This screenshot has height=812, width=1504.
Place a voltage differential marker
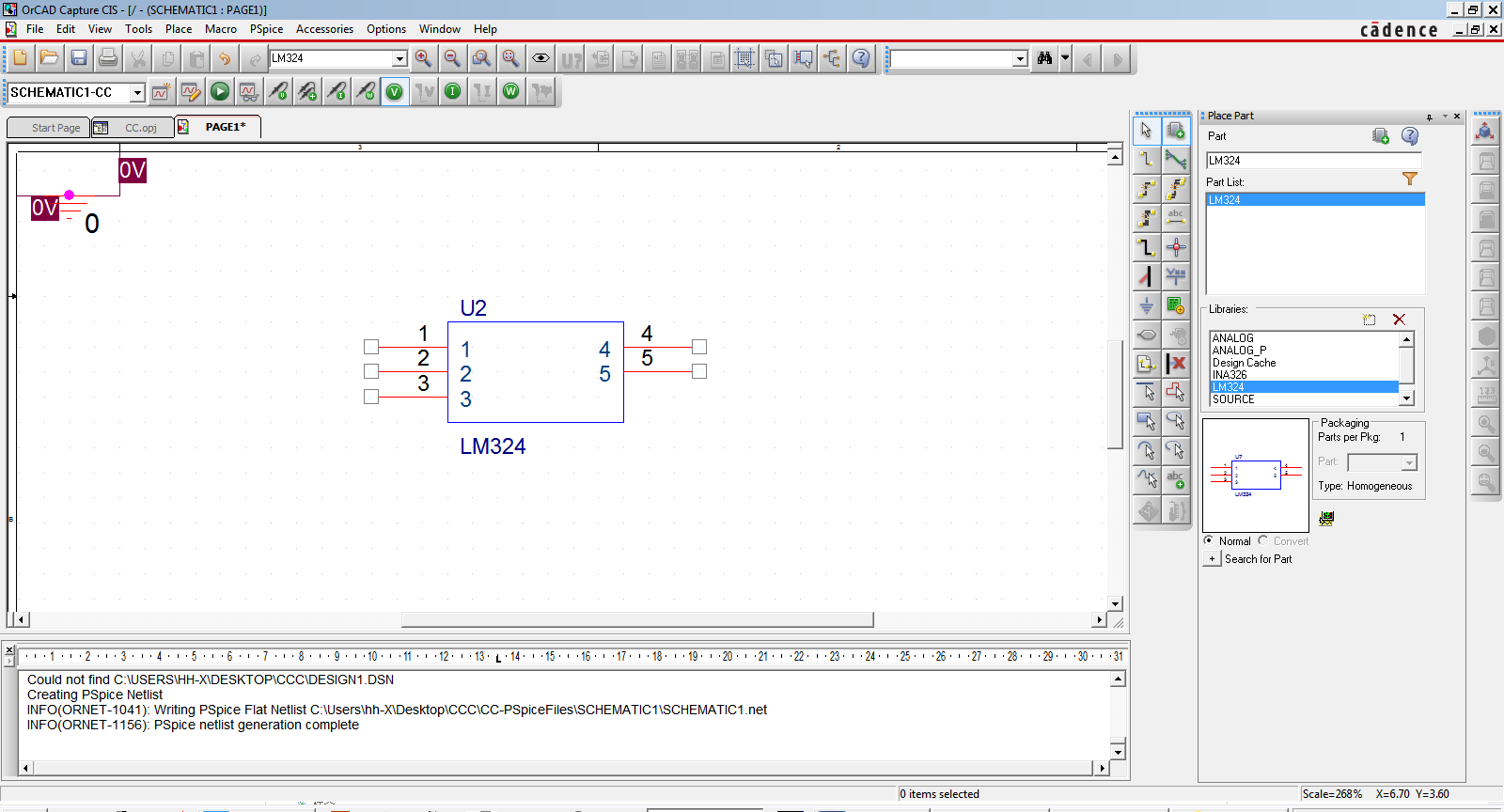click(x=307, y=91)
